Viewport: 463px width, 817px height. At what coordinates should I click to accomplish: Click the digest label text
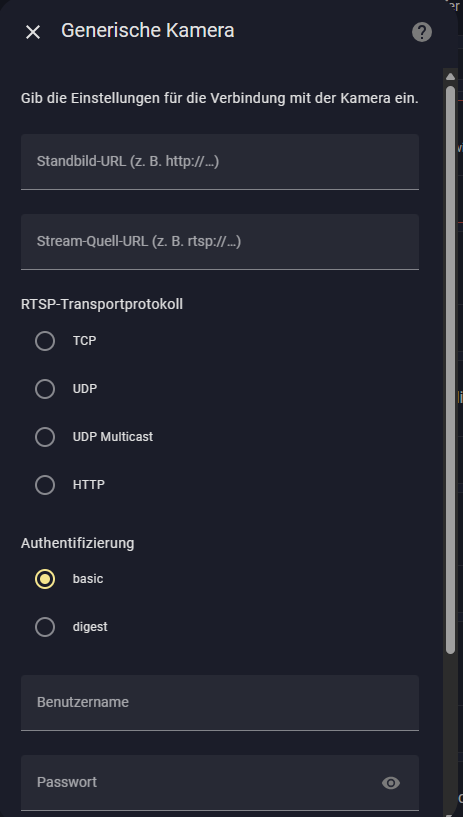(90, 627)
